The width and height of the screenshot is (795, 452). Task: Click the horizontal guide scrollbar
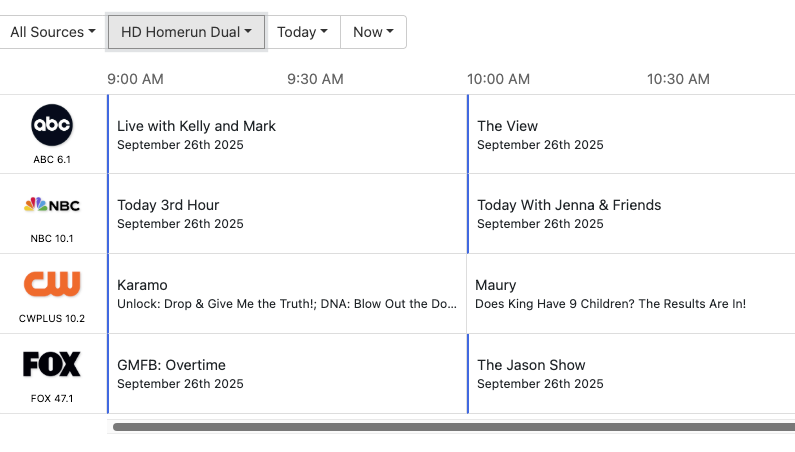pyautogui.click(x=450, y=427)
